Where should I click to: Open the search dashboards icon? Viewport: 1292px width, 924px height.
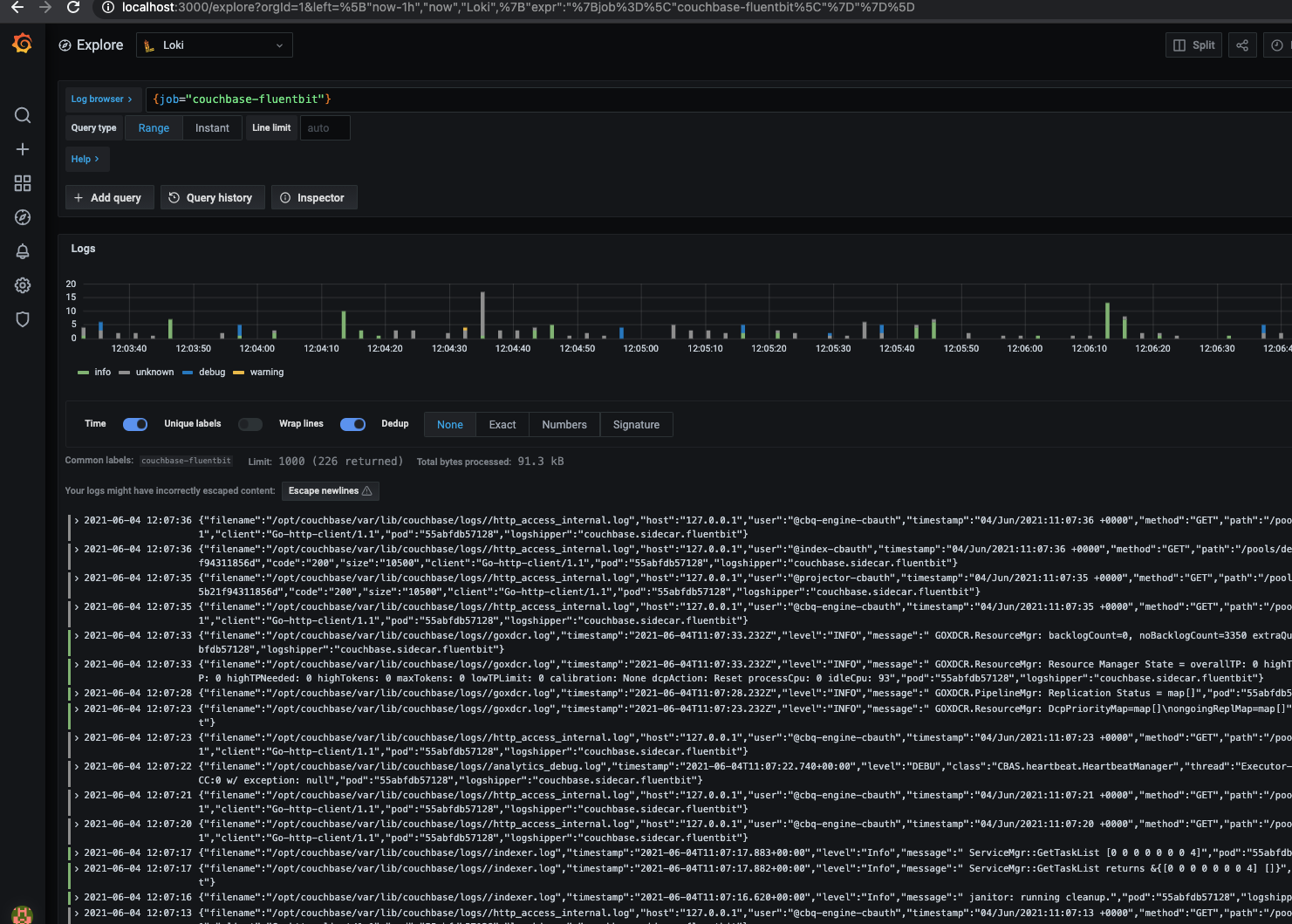pos(23,115)
